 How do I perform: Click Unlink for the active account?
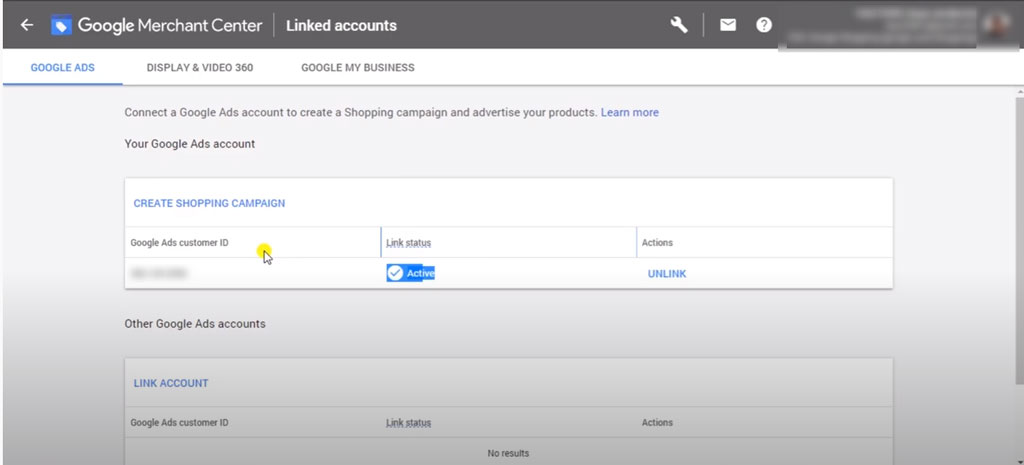click(x=667, y=274)
